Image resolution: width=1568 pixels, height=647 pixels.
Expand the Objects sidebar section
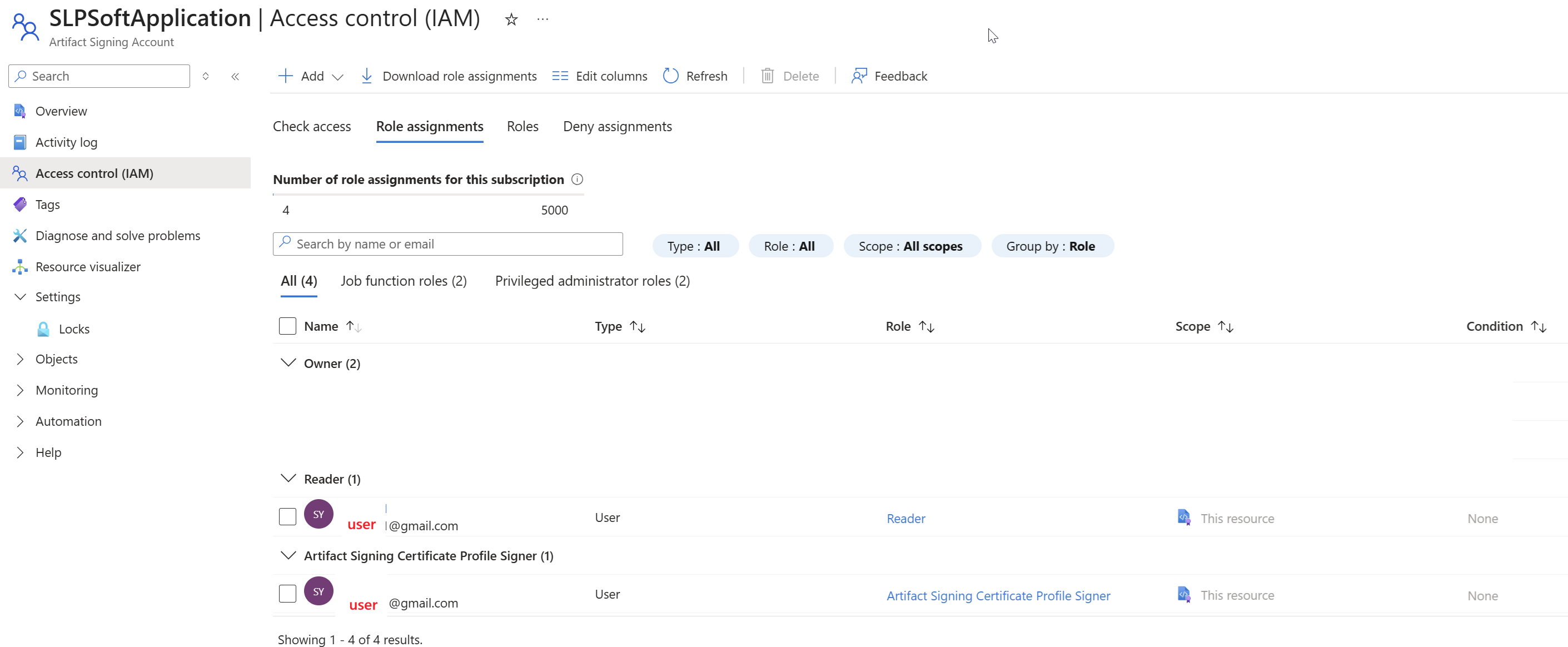19,359
